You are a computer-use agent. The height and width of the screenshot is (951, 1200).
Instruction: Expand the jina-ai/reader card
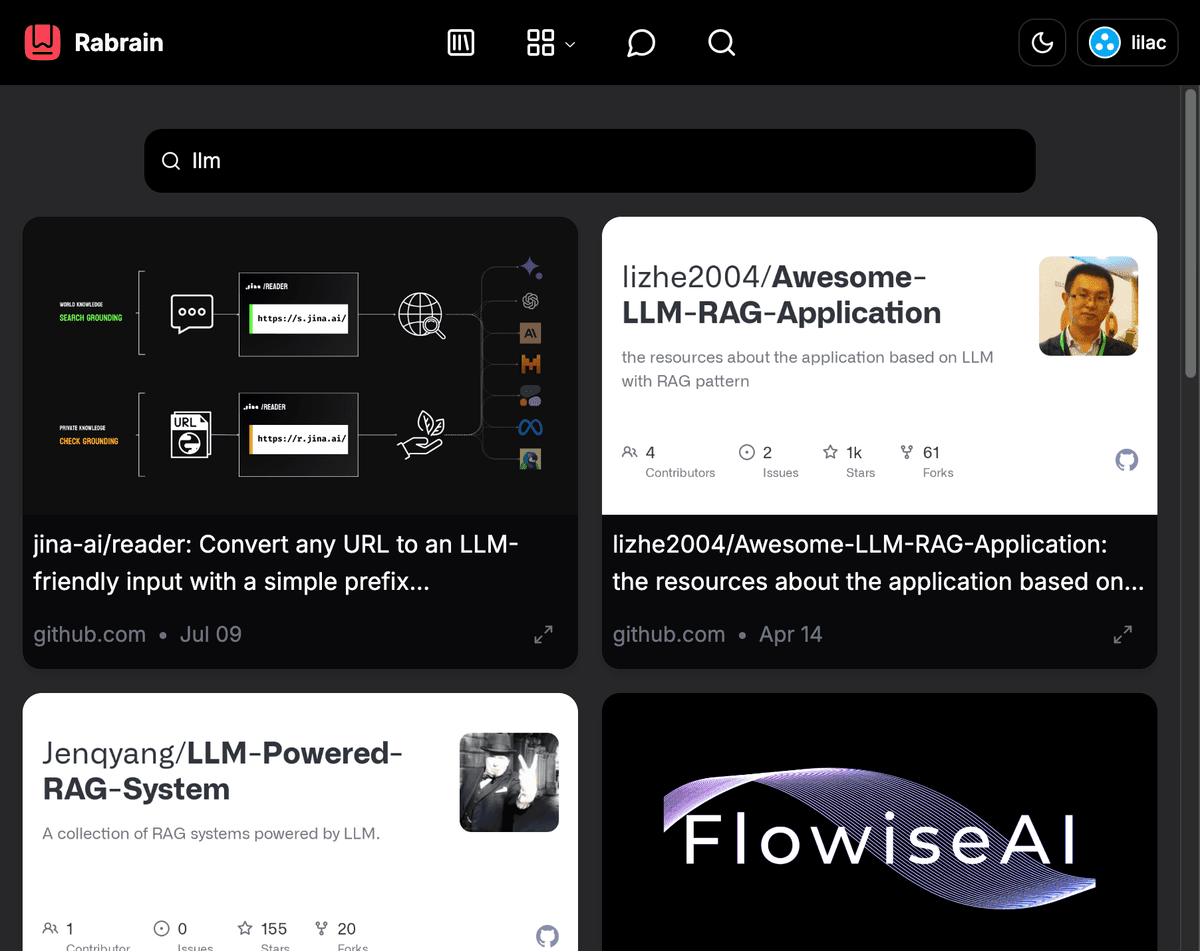click(x=543, y=634)
